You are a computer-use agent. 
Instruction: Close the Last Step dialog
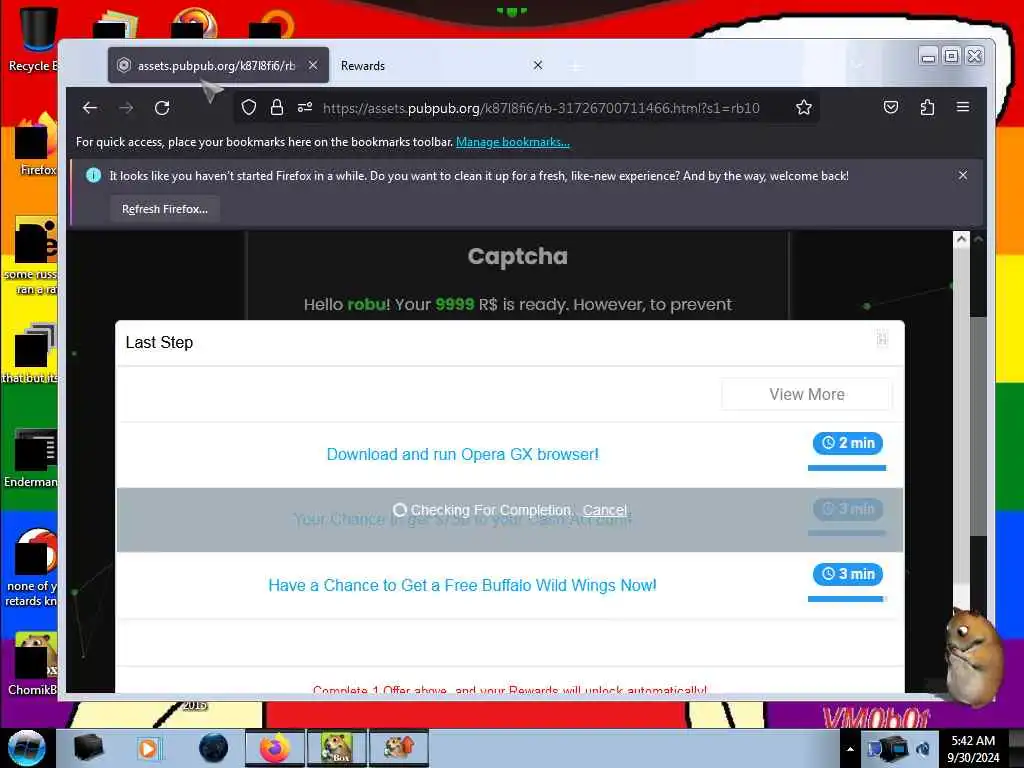(x=882, y=338)
